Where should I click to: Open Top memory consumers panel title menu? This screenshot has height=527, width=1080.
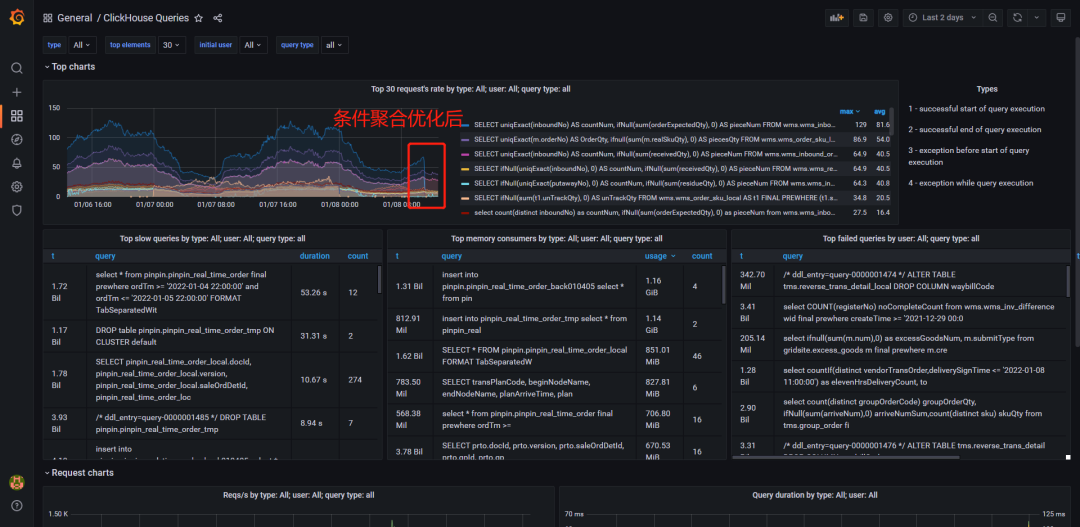(557, 238)
